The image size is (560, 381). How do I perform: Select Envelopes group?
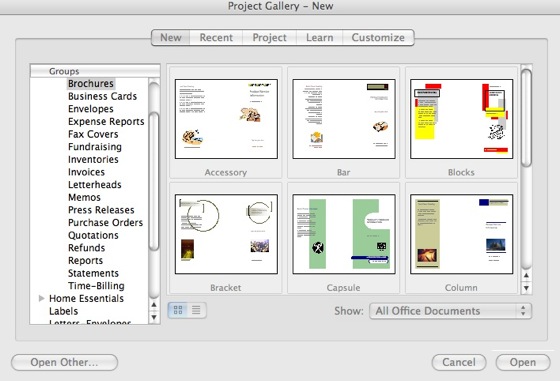[91, 109]
